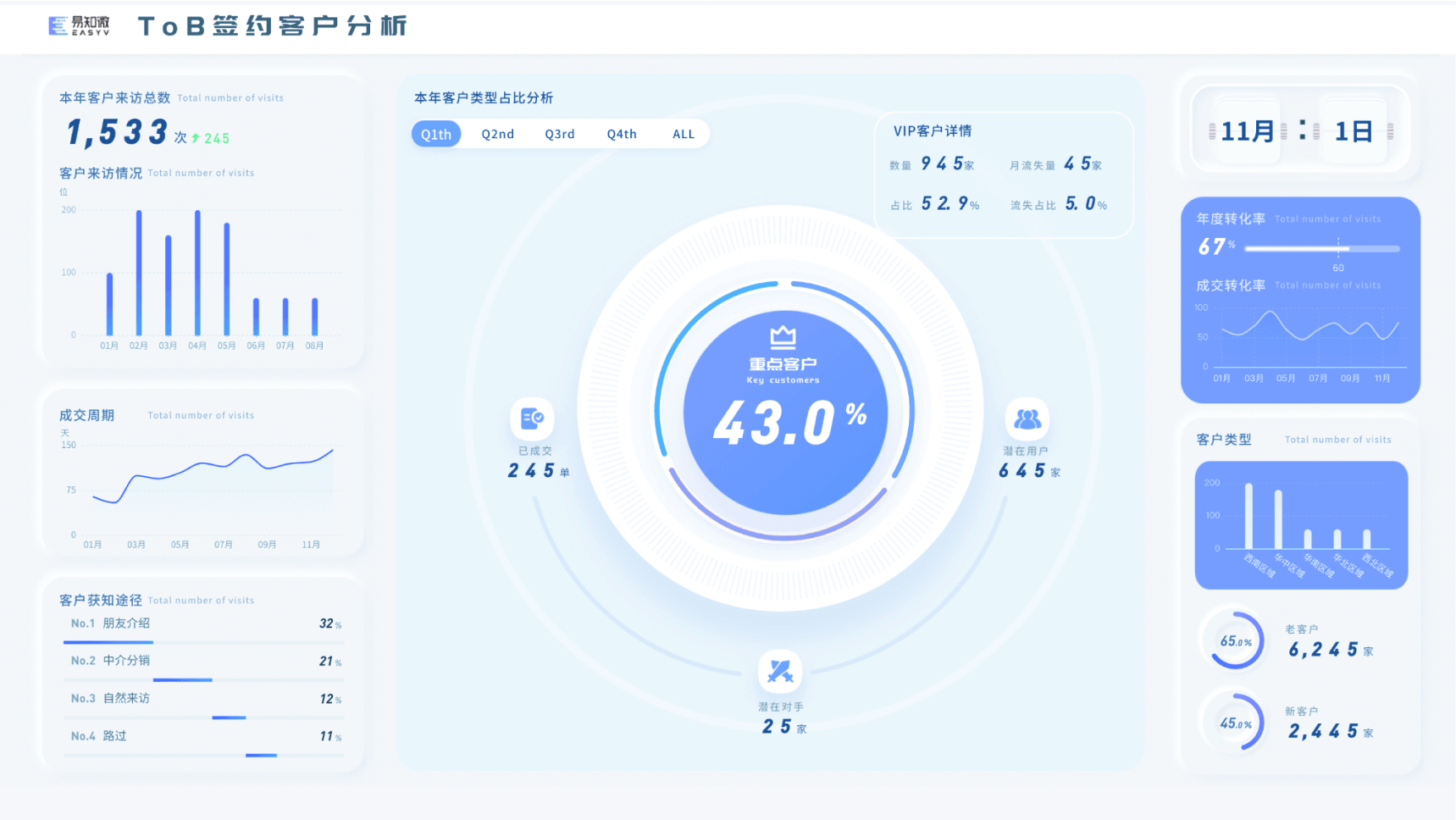
Task: Click the 11月 date flip card
Action: (x=1247, y=131)
